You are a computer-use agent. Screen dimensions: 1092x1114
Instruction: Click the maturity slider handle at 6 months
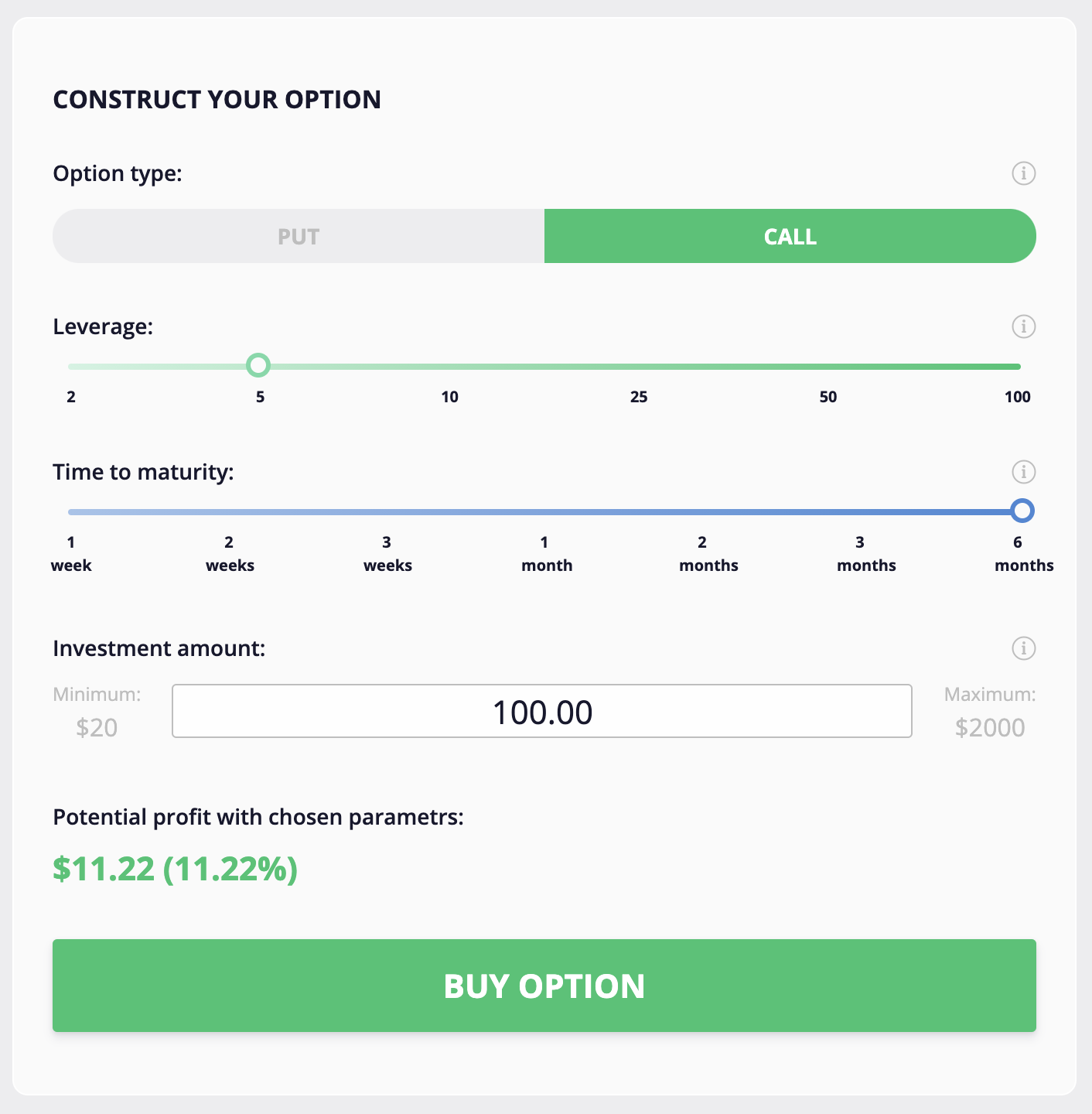1022,511
